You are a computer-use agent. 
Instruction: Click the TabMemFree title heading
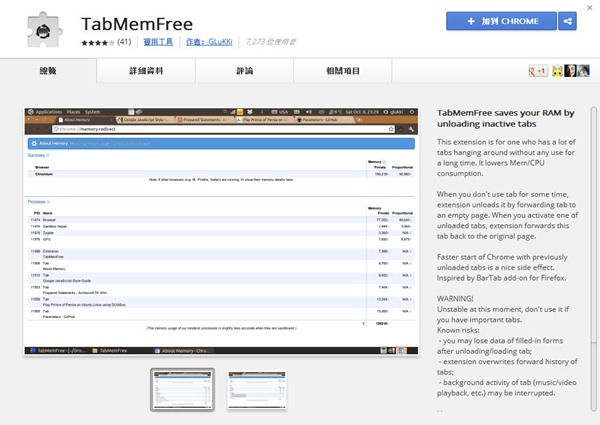pyautogui.click(x=137, y=24)
